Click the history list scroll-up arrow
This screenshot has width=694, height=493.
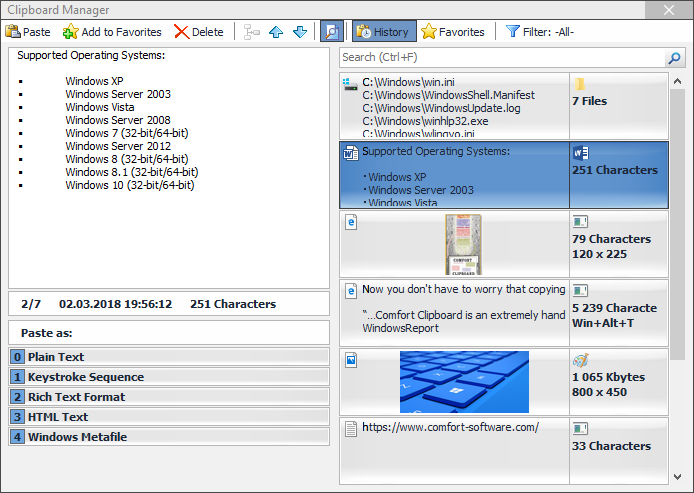tap(677, 81)
